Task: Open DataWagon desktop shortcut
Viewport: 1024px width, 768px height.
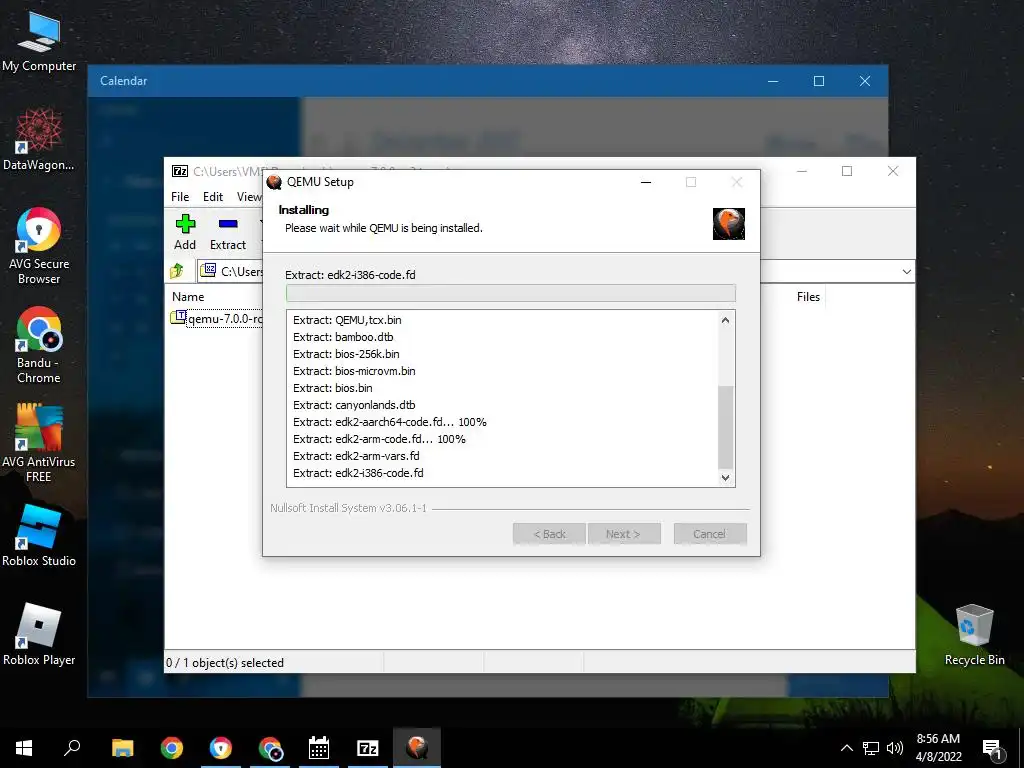Action: click(x=39, y=140)
